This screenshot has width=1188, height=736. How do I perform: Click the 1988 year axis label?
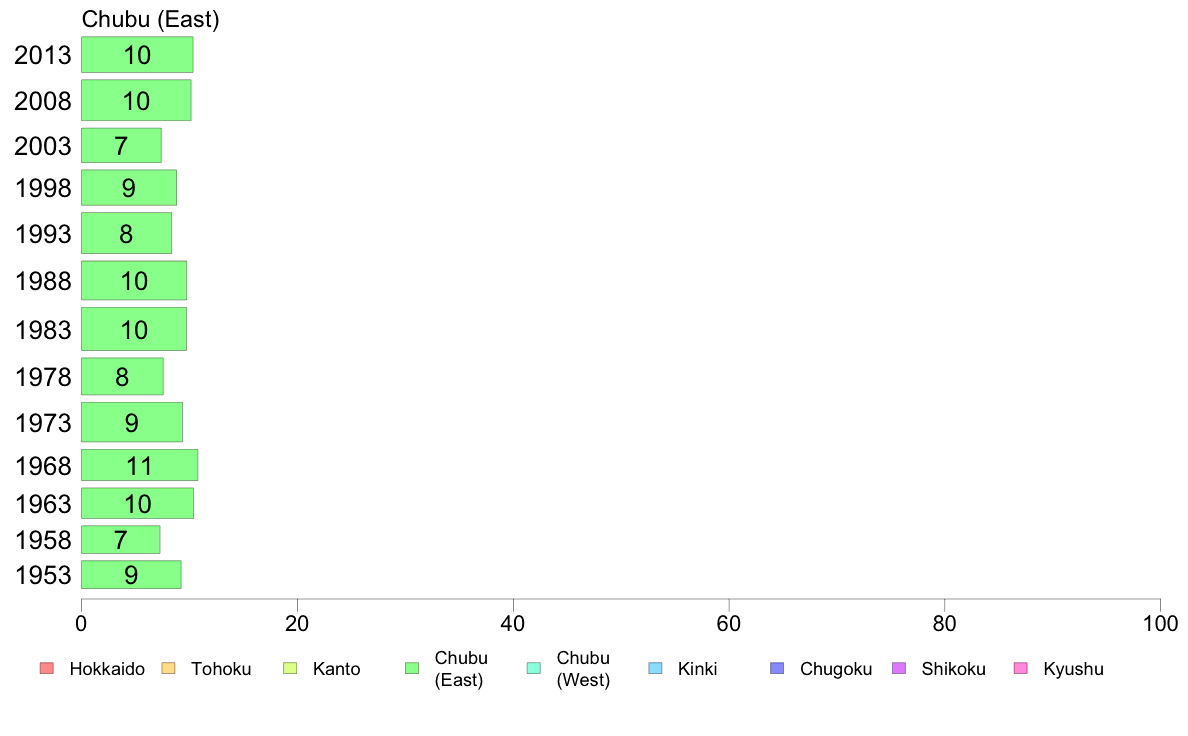tap(43, 281)
